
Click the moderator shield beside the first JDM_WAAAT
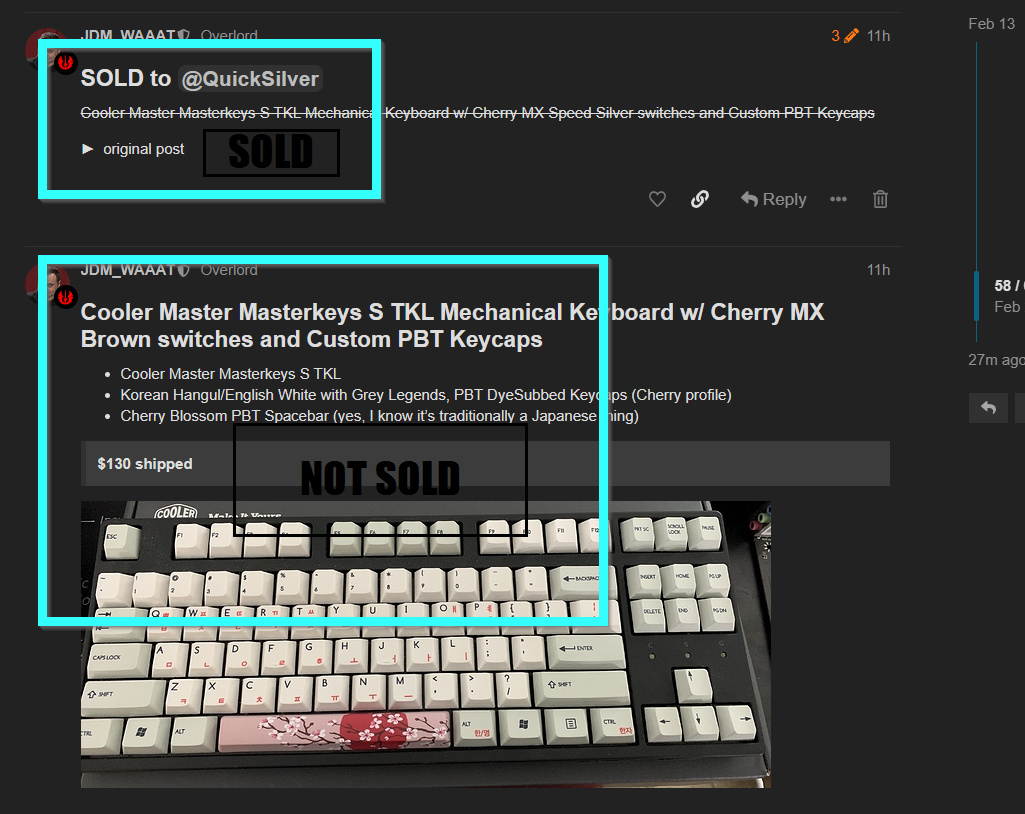tap(184, 35)
